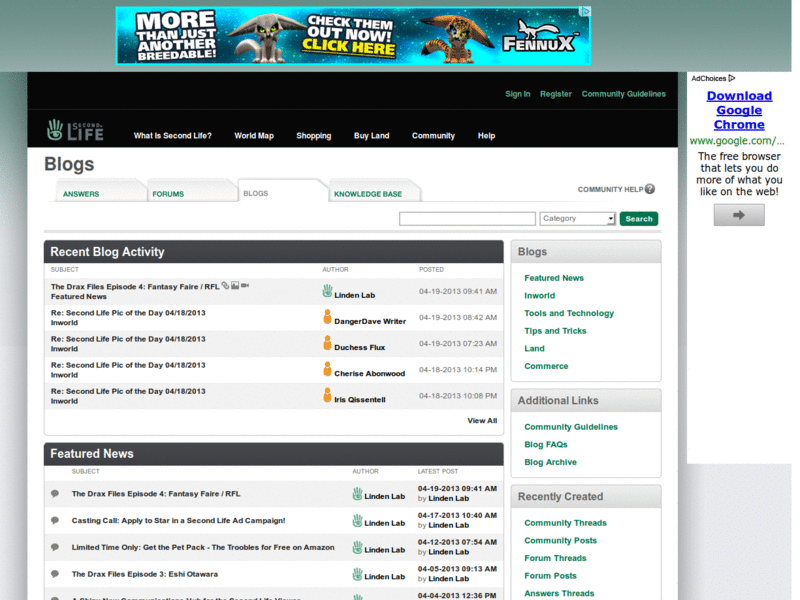The width and height of the screenshot is (800, 600).
Task: Click Iris Qissentell's orange avatar icon
Action: click(327, 395)
